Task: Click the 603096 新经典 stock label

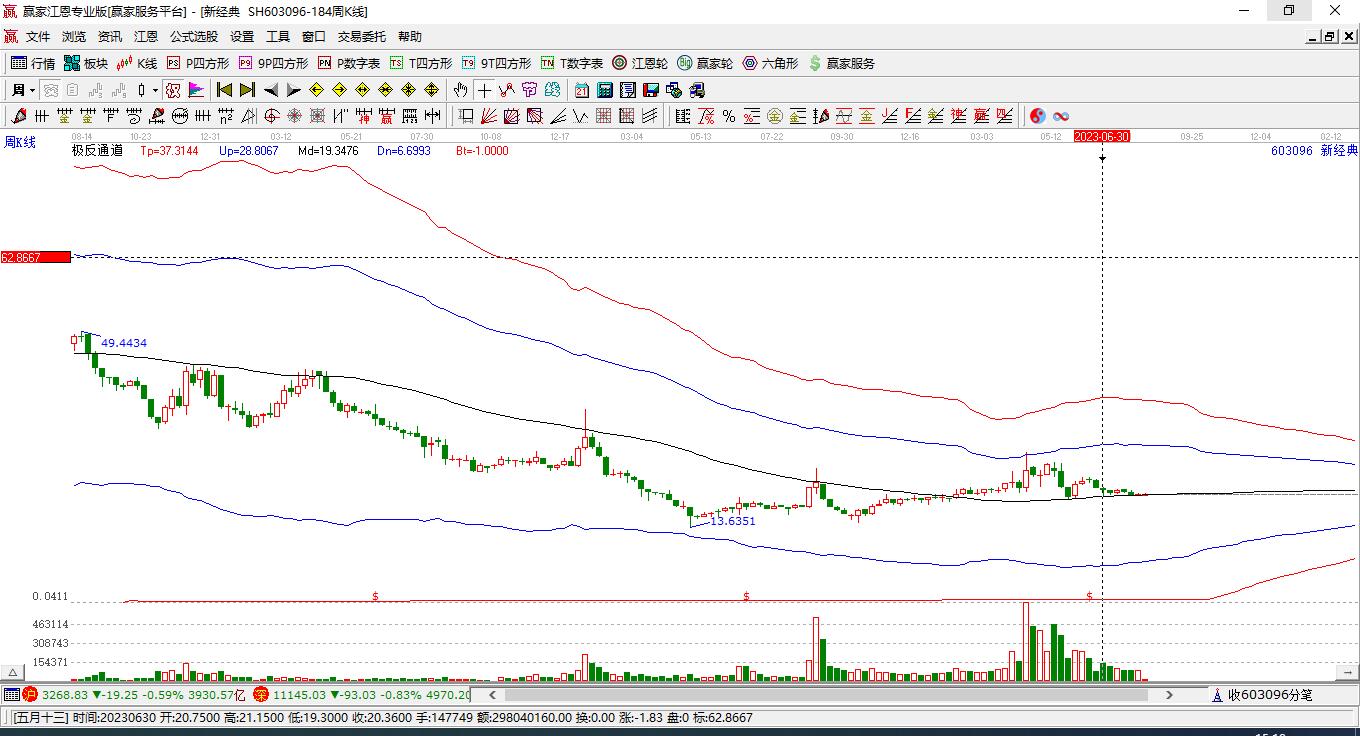Action: pyautogui.click(x=1314, y=151)
